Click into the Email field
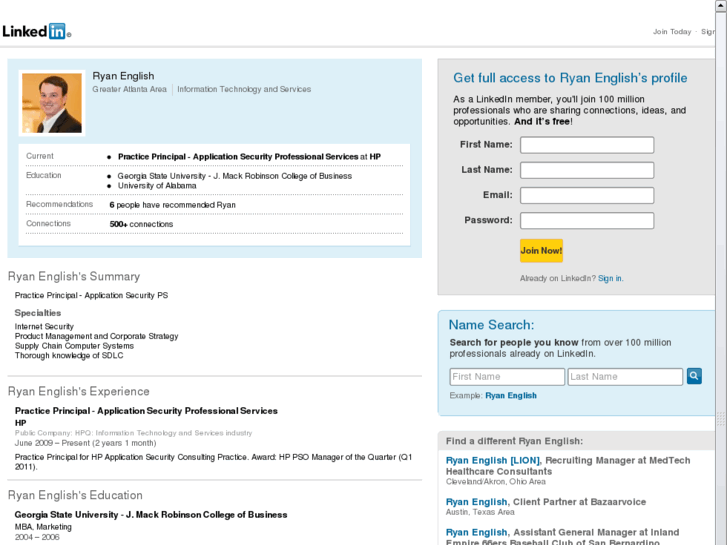This screenshot has height=545, width=727. pyautogui.click(x=587, y=195)
